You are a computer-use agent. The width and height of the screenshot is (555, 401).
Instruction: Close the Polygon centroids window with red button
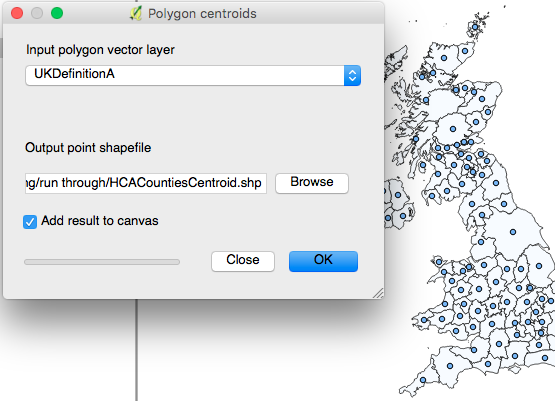pyautogui.click(x=17, y=13)
